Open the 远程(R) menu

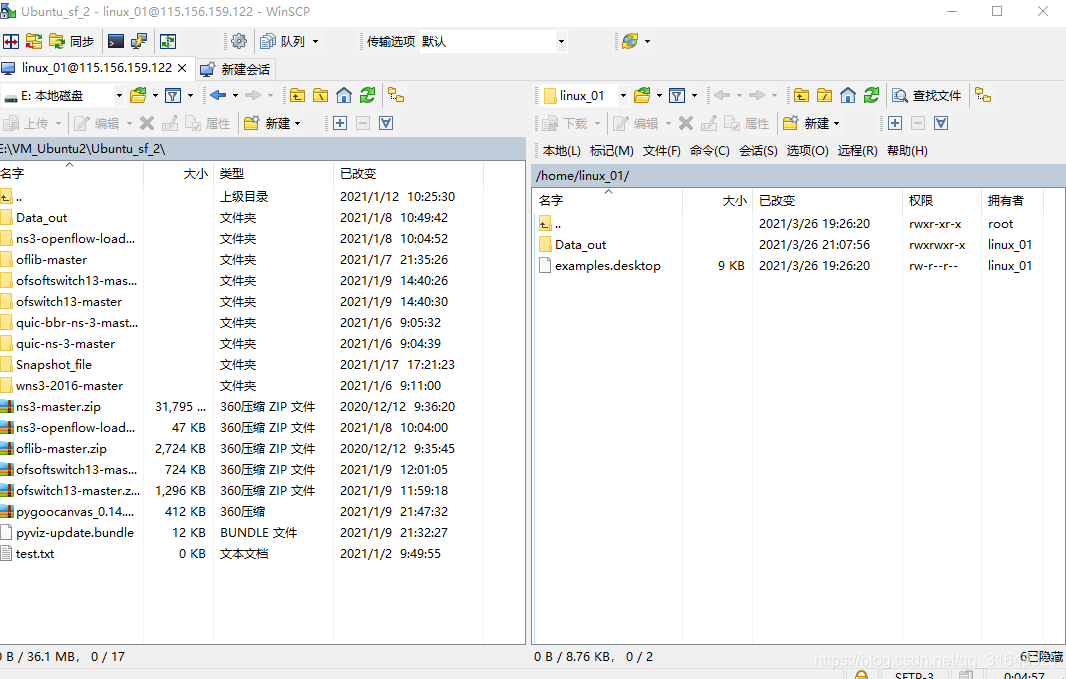857,151
